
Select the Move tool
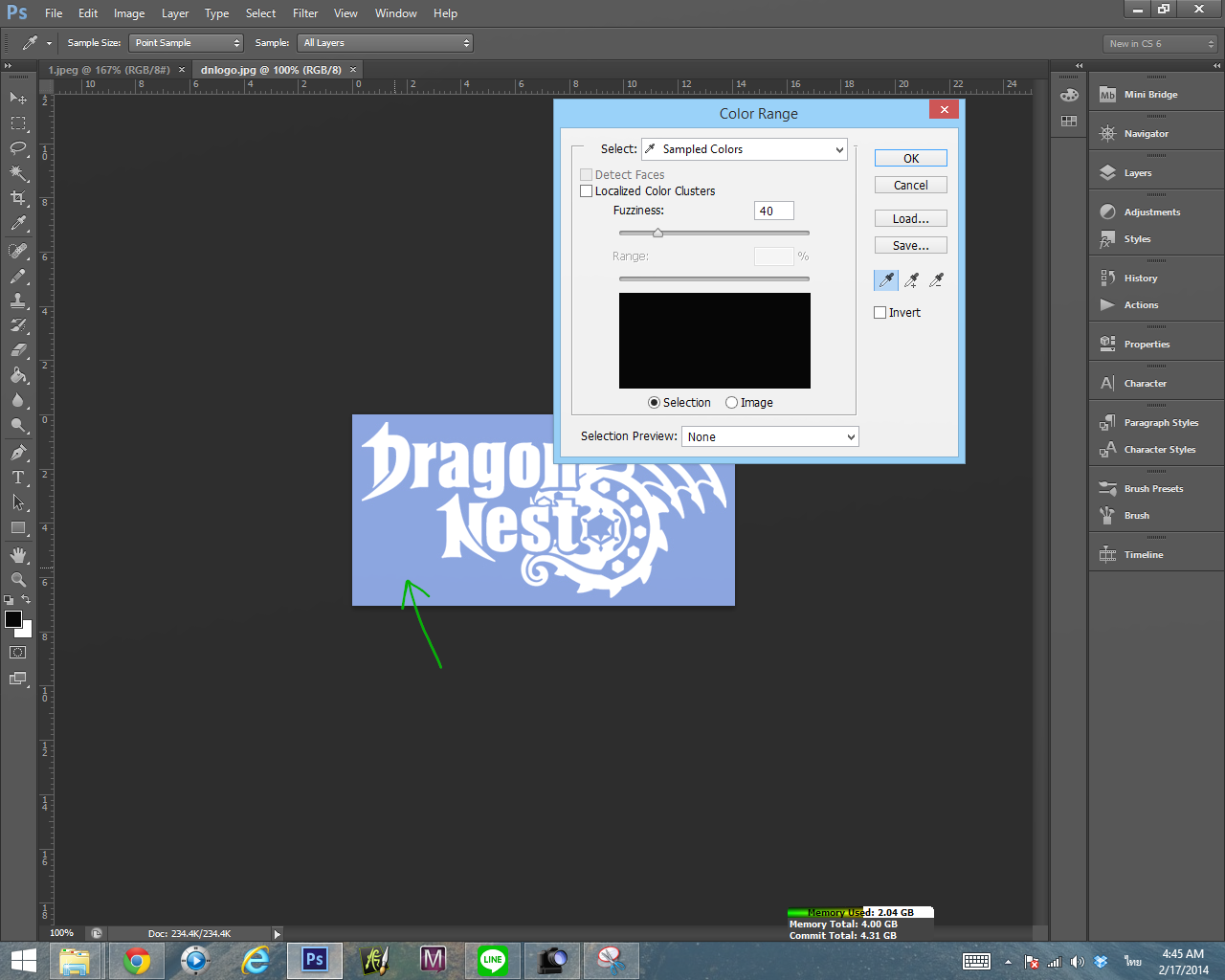18,99
